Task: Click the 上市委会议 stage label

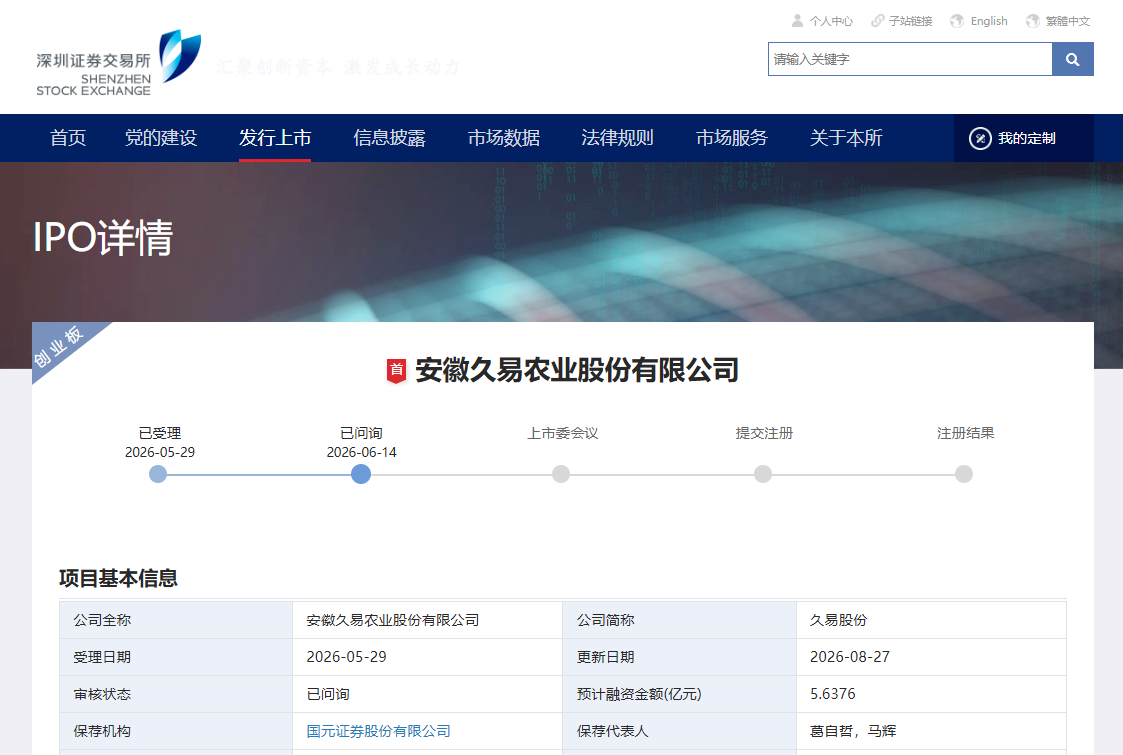Action: coord(563,433)
